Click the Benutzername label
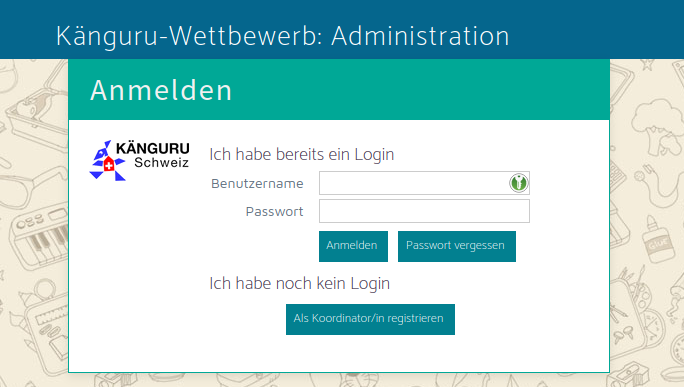This screenshot has height=387, width=684. pos(257,184)
